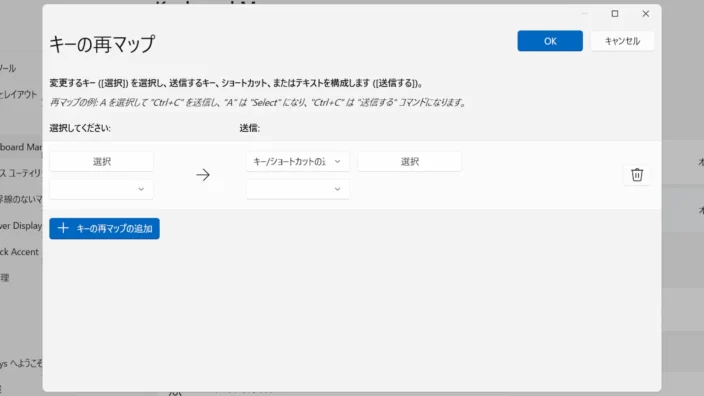The image size is (704, 396).
Task: Click the 選択してください: label
Action: click(80, 128)
